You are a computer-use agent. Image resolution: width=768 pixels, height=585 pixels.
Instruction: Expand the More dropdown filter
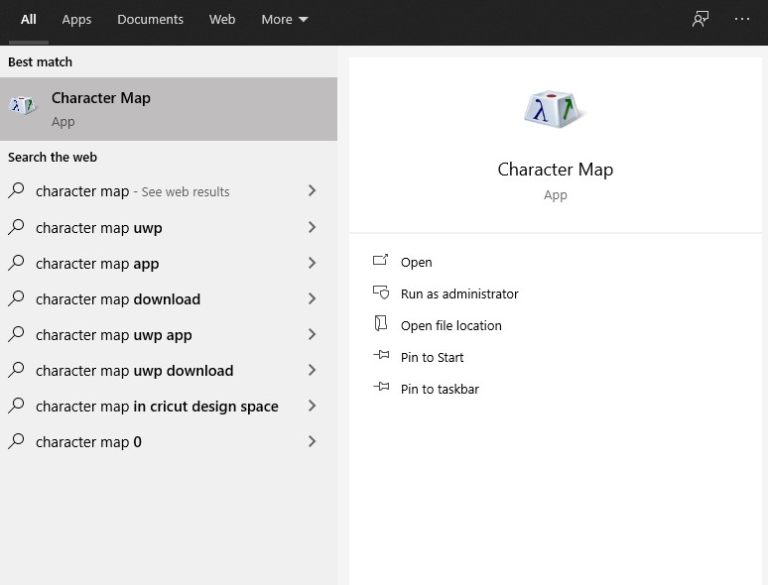284,19
